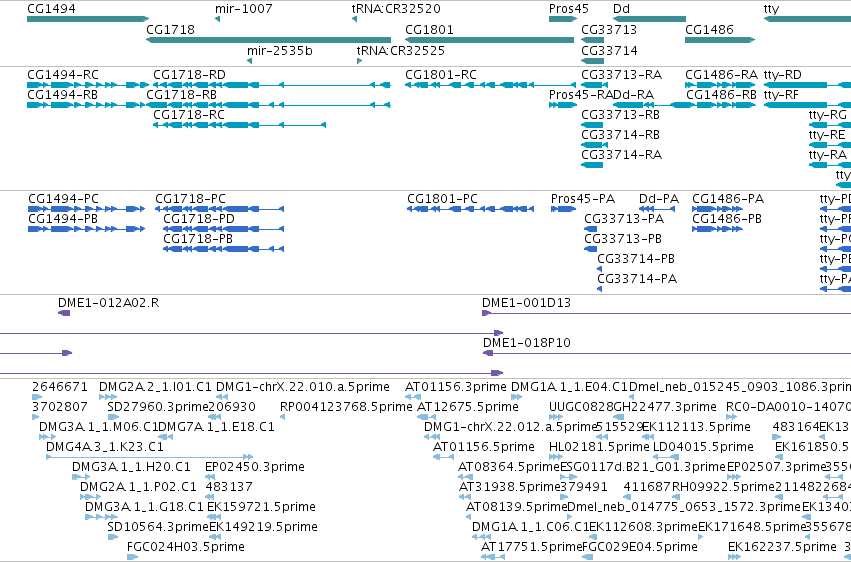The width and height of the screenshot is (851, 562).
Task: Click transcript CG1718-RD label
Action: 189,74
